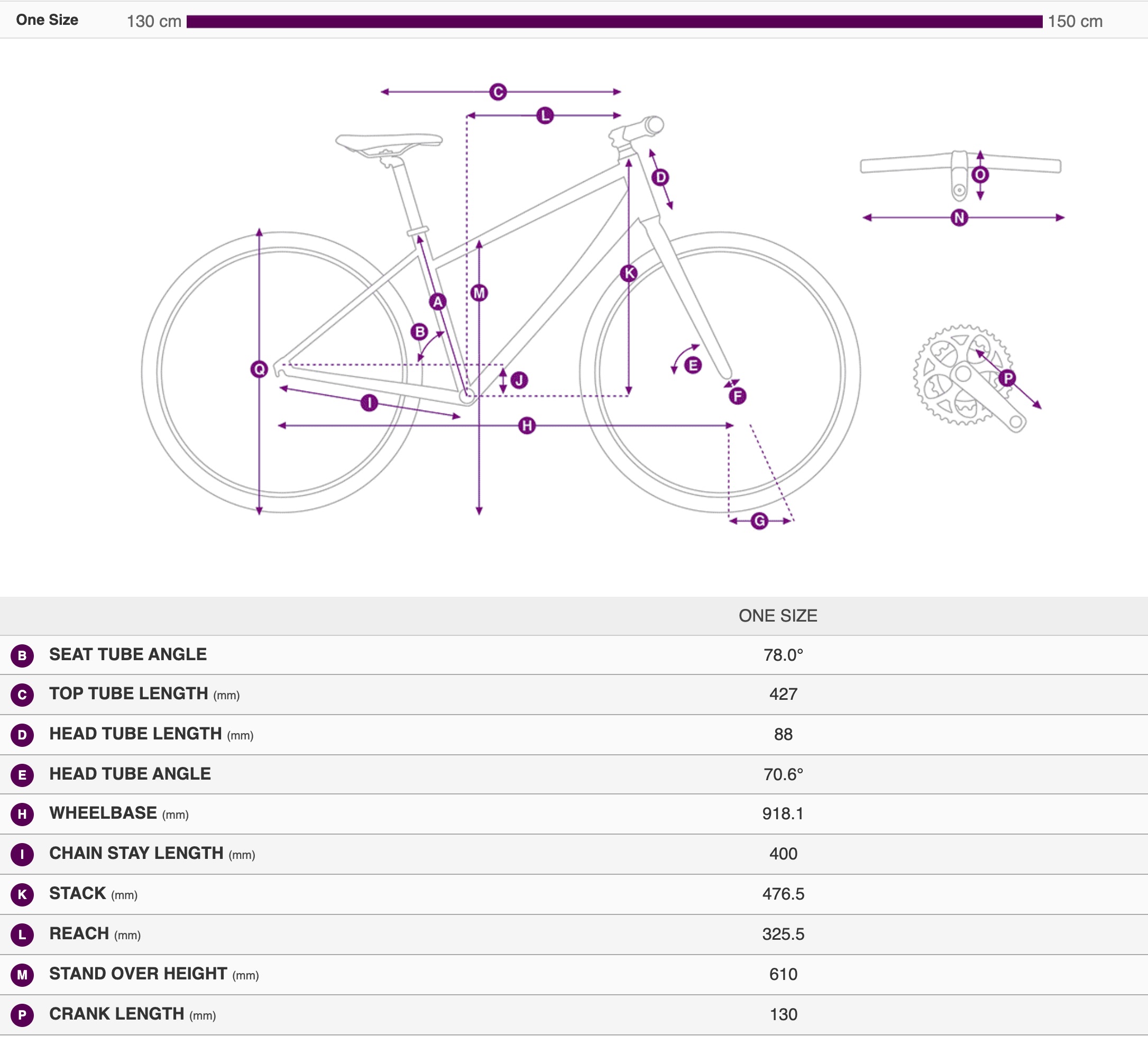Click the G marker below front wheel
Screen dimensions: 1148x1064
(759, 521)
